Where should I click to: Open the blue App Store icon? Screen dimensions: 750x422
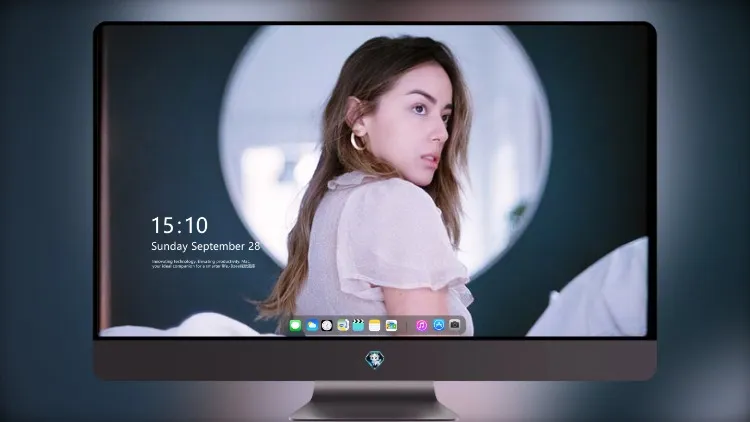439,325
